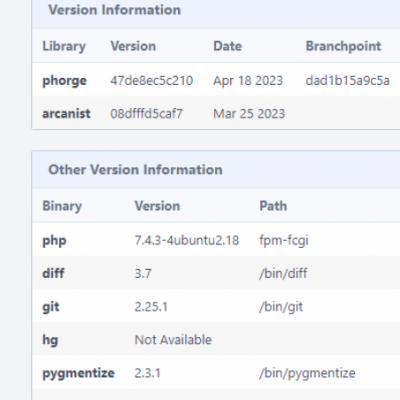Select the phorge library name
The height and width of the screenshot is (400, 400).
65,81
